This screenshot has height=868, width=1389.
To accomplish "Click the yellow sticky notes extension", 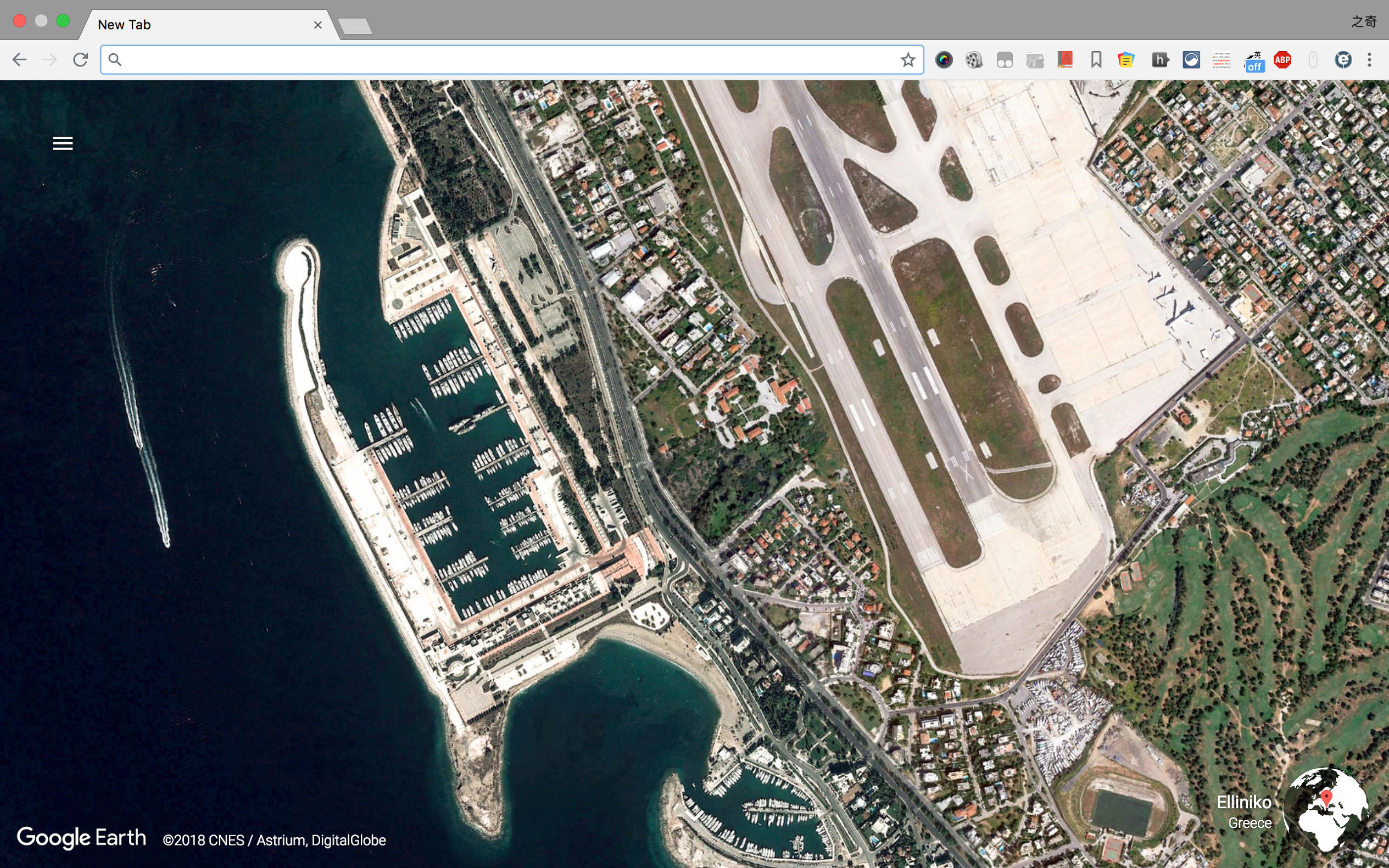I will click(1126, 60).
